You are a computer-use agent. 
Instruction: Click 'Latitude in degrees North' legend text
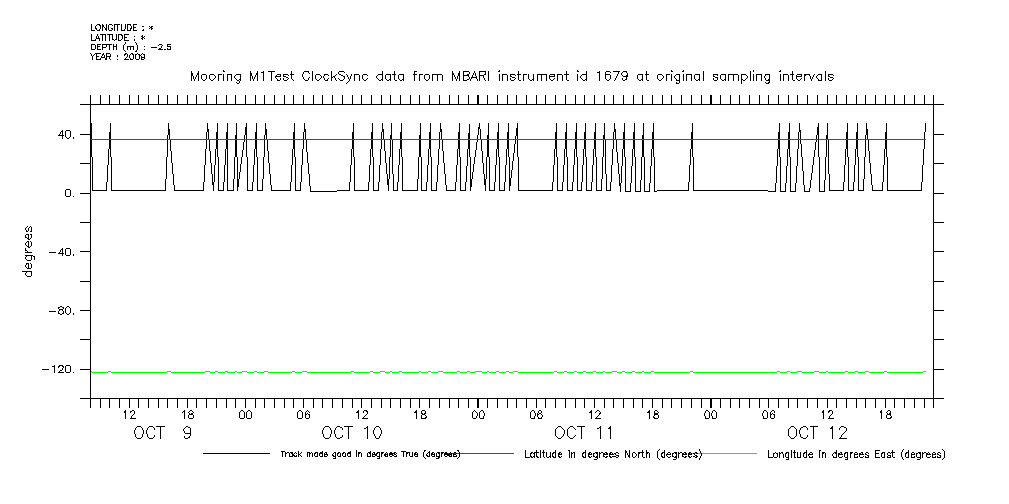(x=613, y=454)
